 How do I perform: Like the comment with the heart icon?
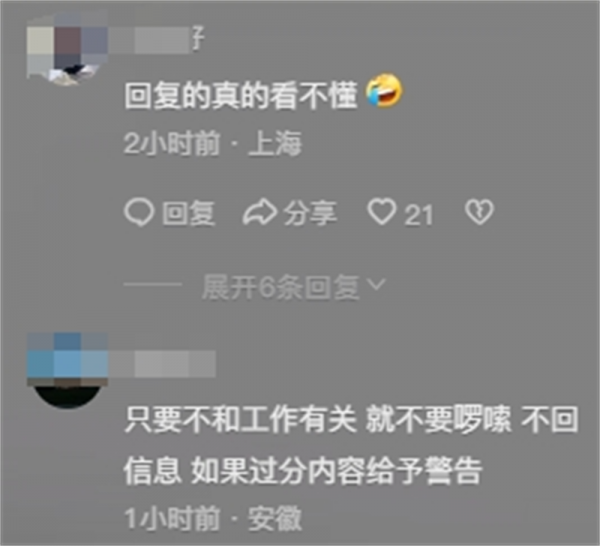(382, 211)
